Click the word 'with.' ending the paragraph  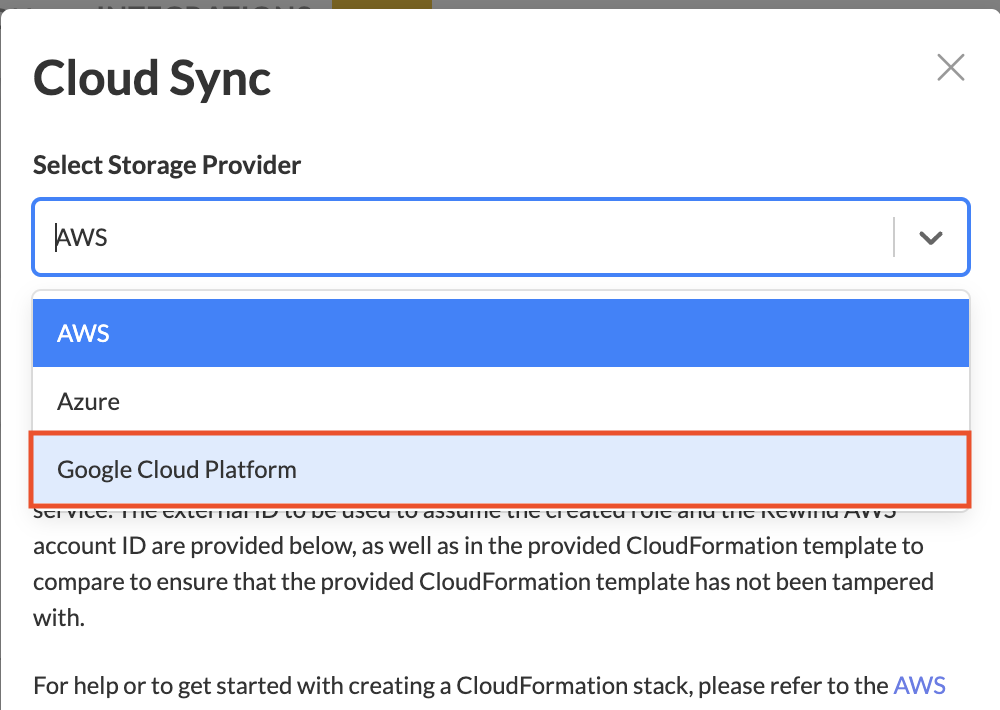pyautogui.click(x=59, y=617)
